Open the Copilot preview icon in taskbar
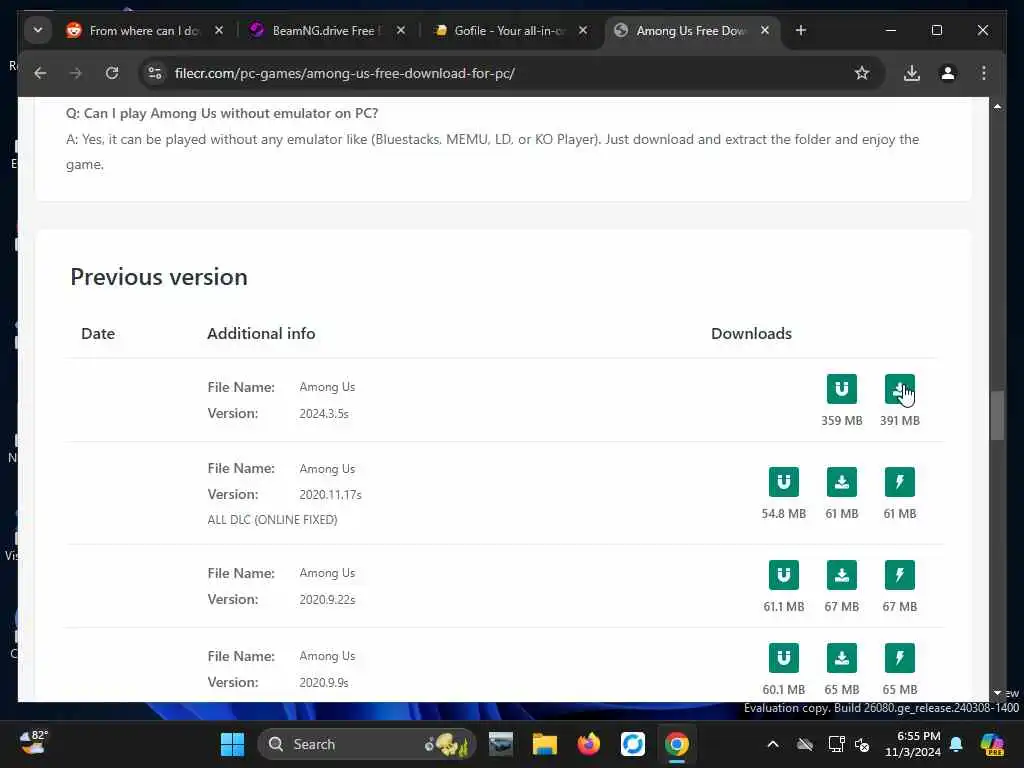 (x=992, y=744)
